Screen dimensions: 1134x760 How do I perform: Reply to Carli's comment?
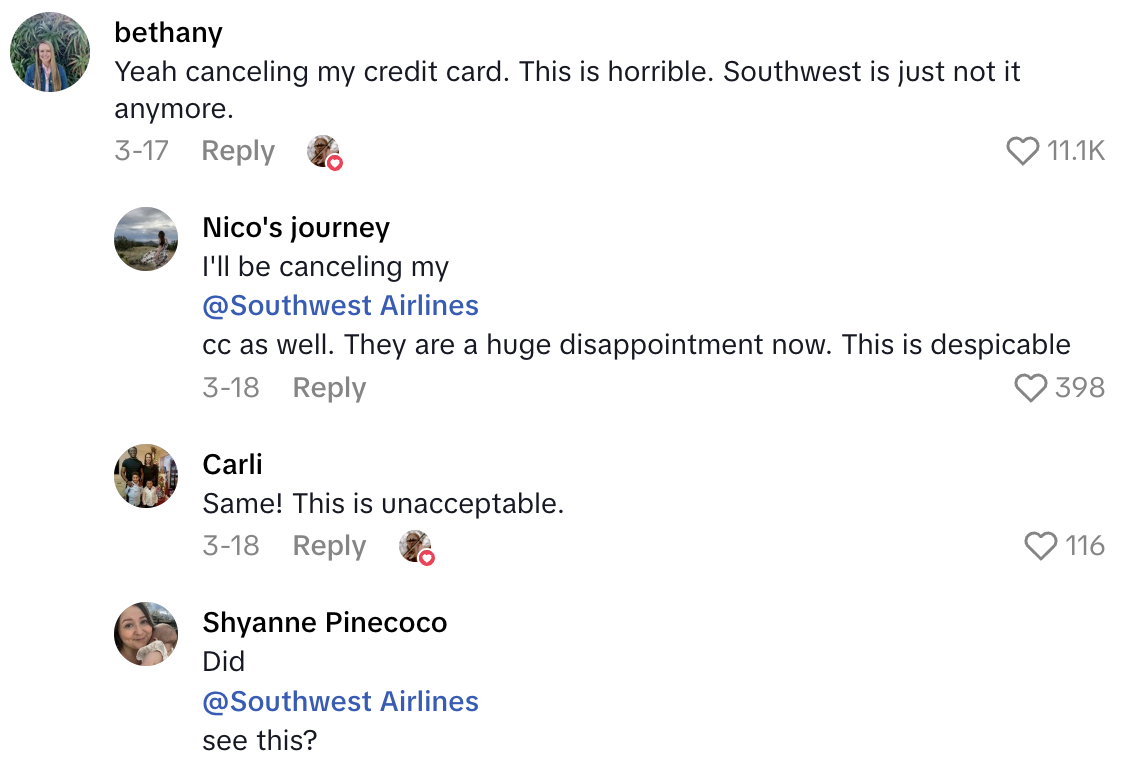[x=329, y=546]
